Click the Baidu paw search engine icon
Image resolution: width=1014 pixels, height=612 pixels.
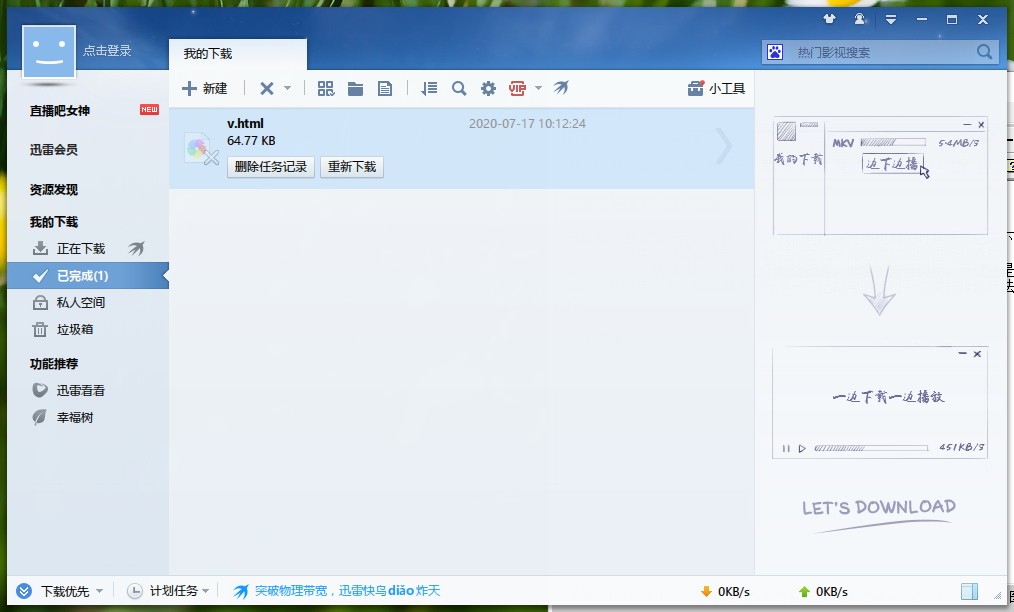pos(775,52)
